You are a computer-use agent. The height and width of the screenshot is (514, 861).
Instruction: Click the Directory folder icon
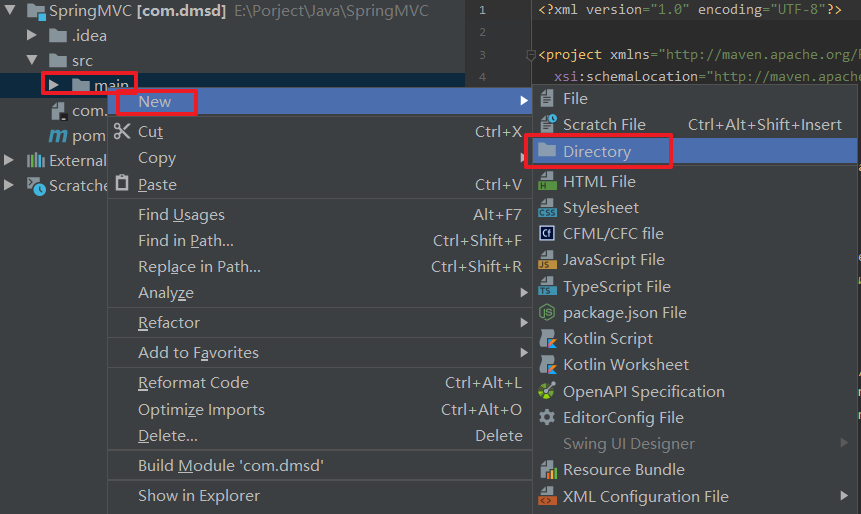pyautogui.click(x=547, y=150)
